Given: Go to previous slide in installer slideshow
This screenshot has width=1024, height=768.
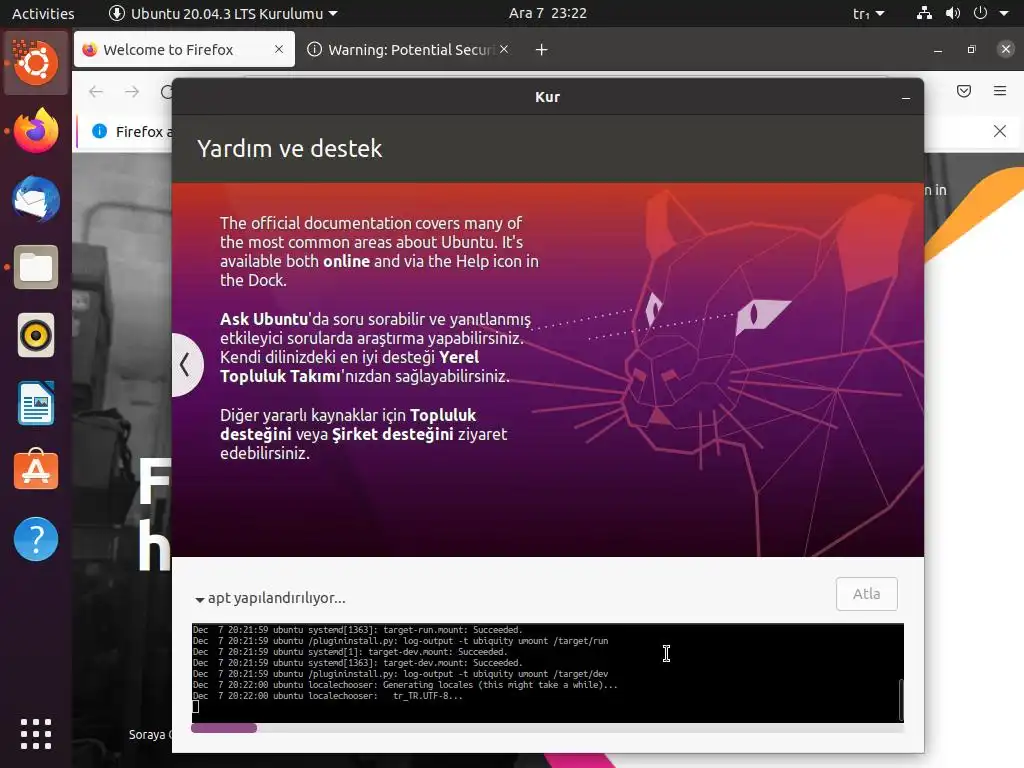Looking at the screenshot, I should [x=186, y=364].
